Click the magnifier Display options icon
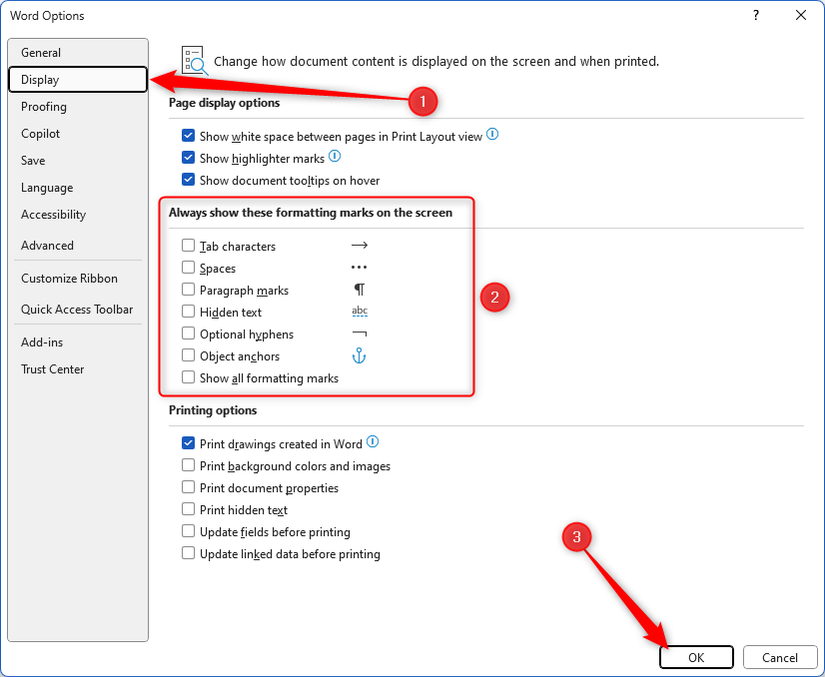 [x=191, y=60]
